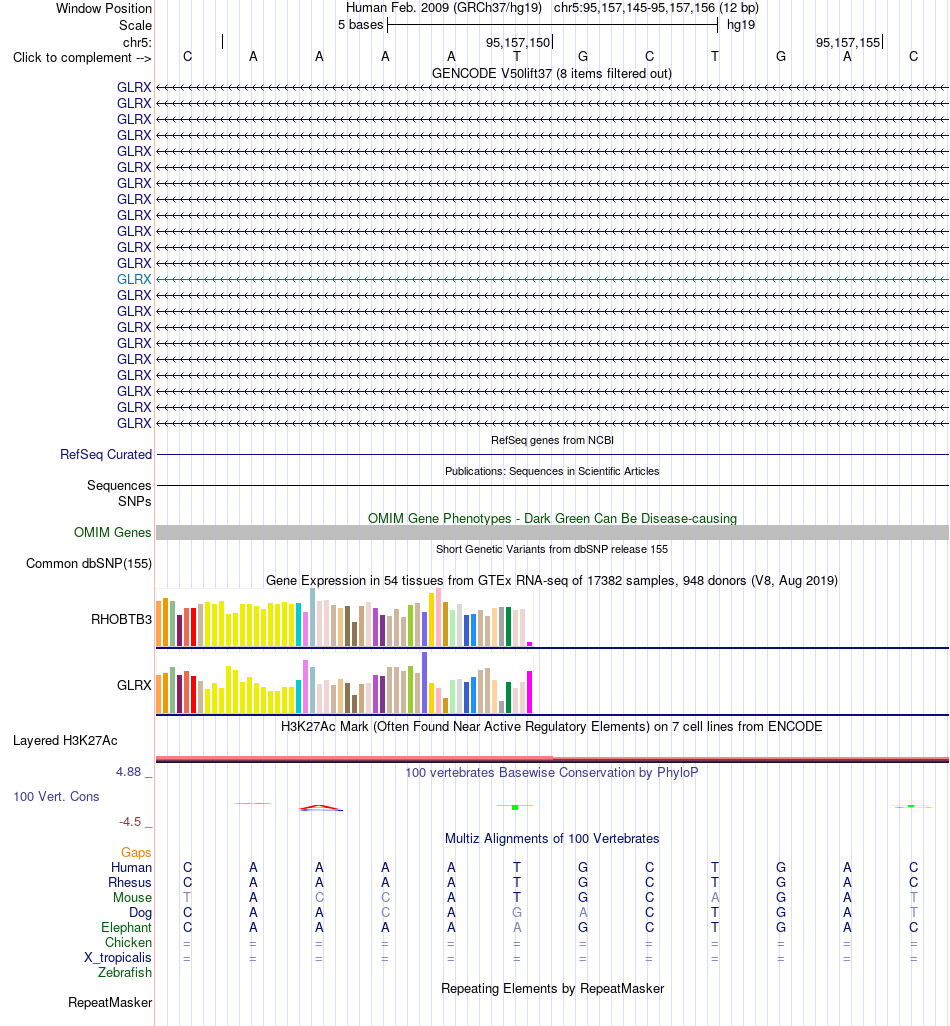Click the "Scale" label
This screenshot has height=1026, width=950.
135,26
